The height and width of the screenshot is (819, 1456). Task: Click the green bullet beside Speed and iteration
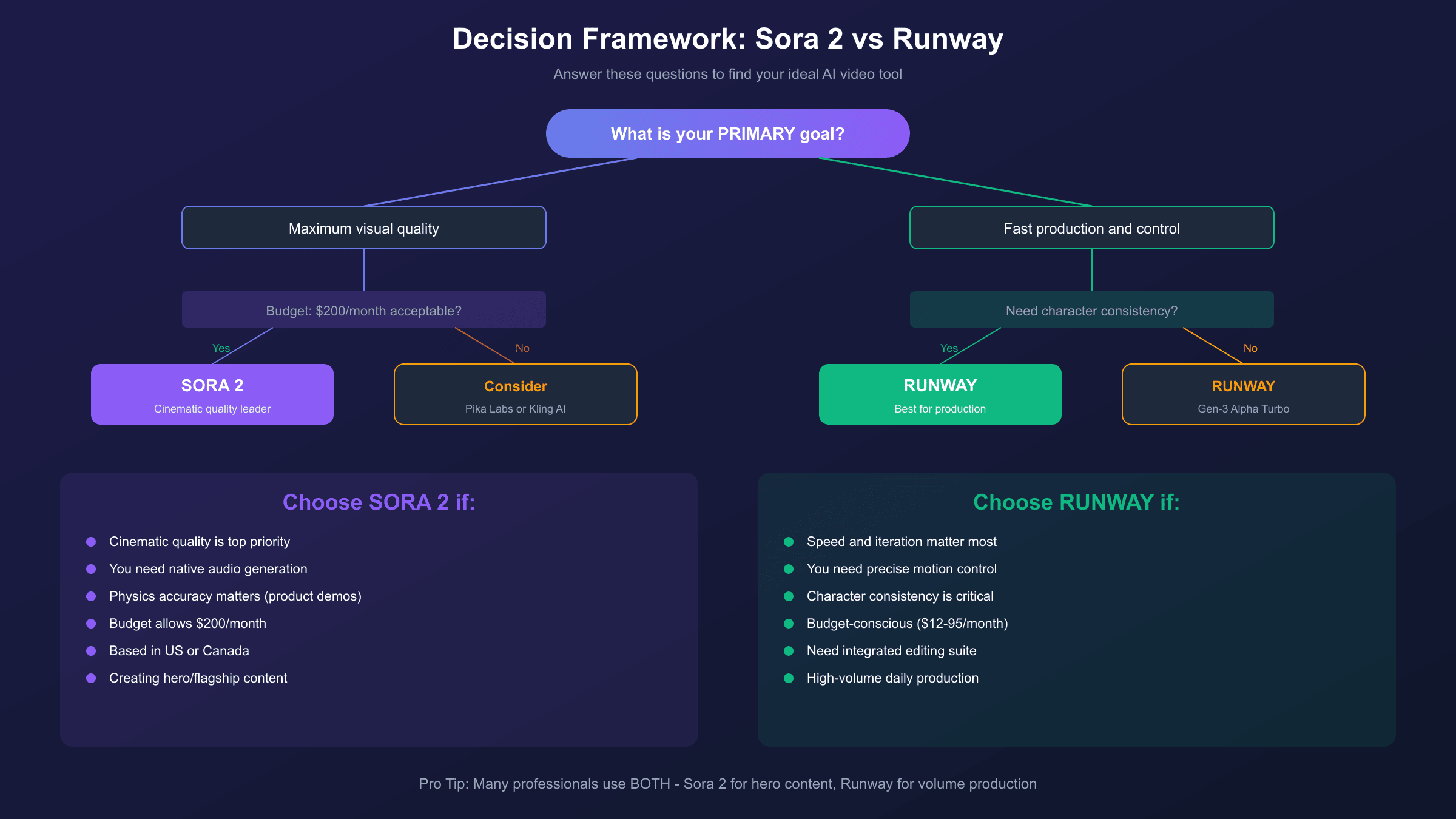(x=790, y=542)
